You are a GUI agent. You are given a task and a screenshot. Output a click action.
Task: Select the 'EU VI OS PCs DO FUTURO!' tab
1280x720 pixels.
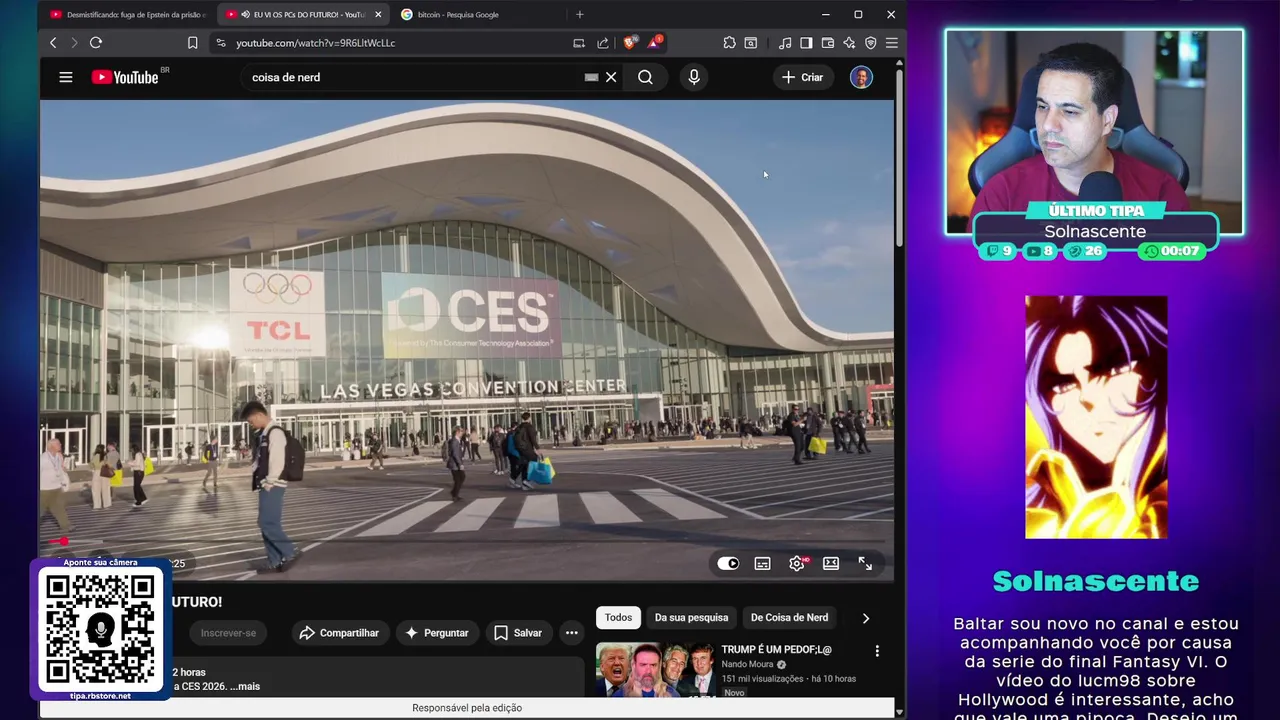pyautogui.click(x=302, y=14)
